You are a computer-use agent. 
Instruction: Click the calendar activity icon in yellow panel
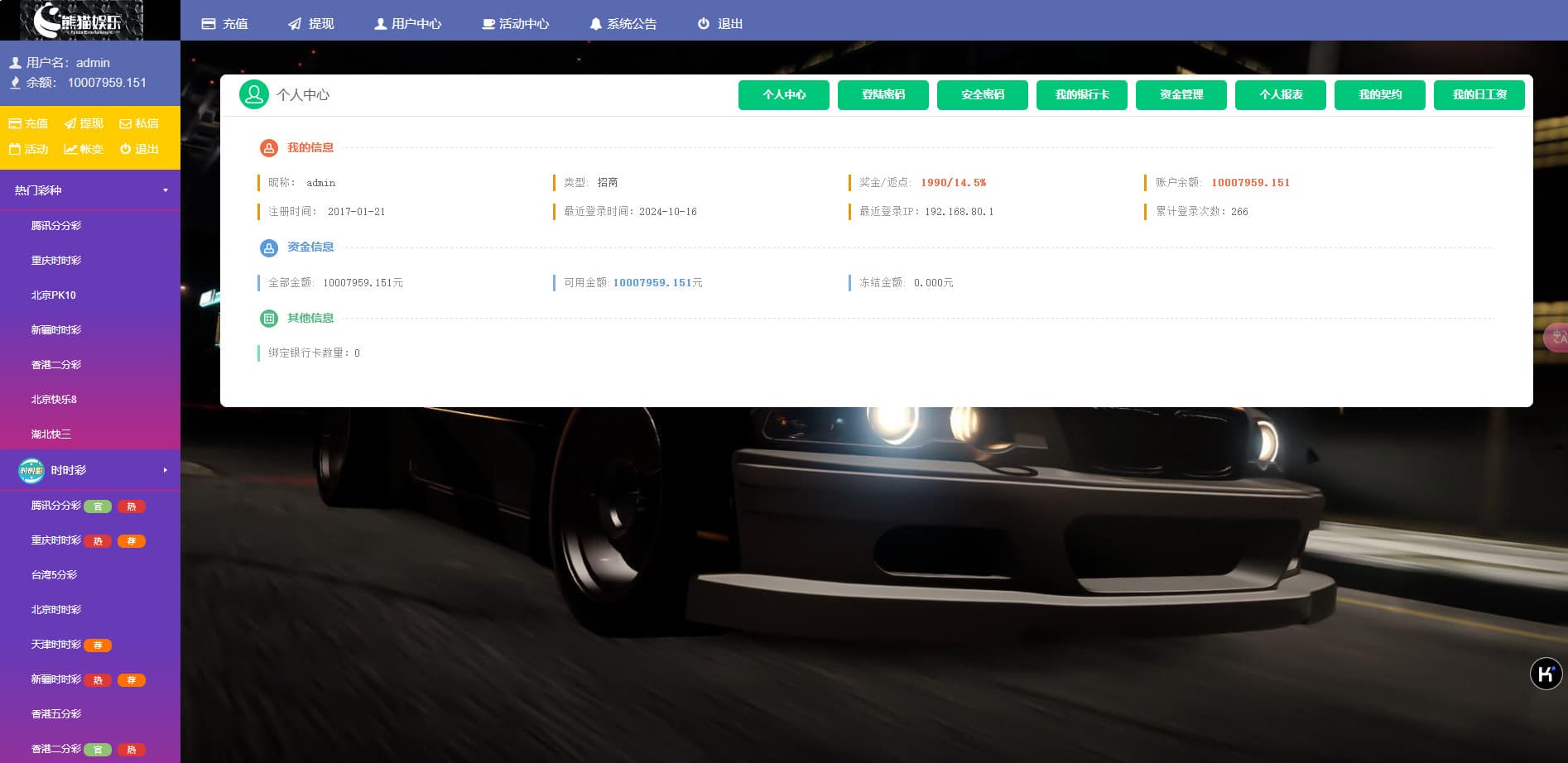pos(15,150)
